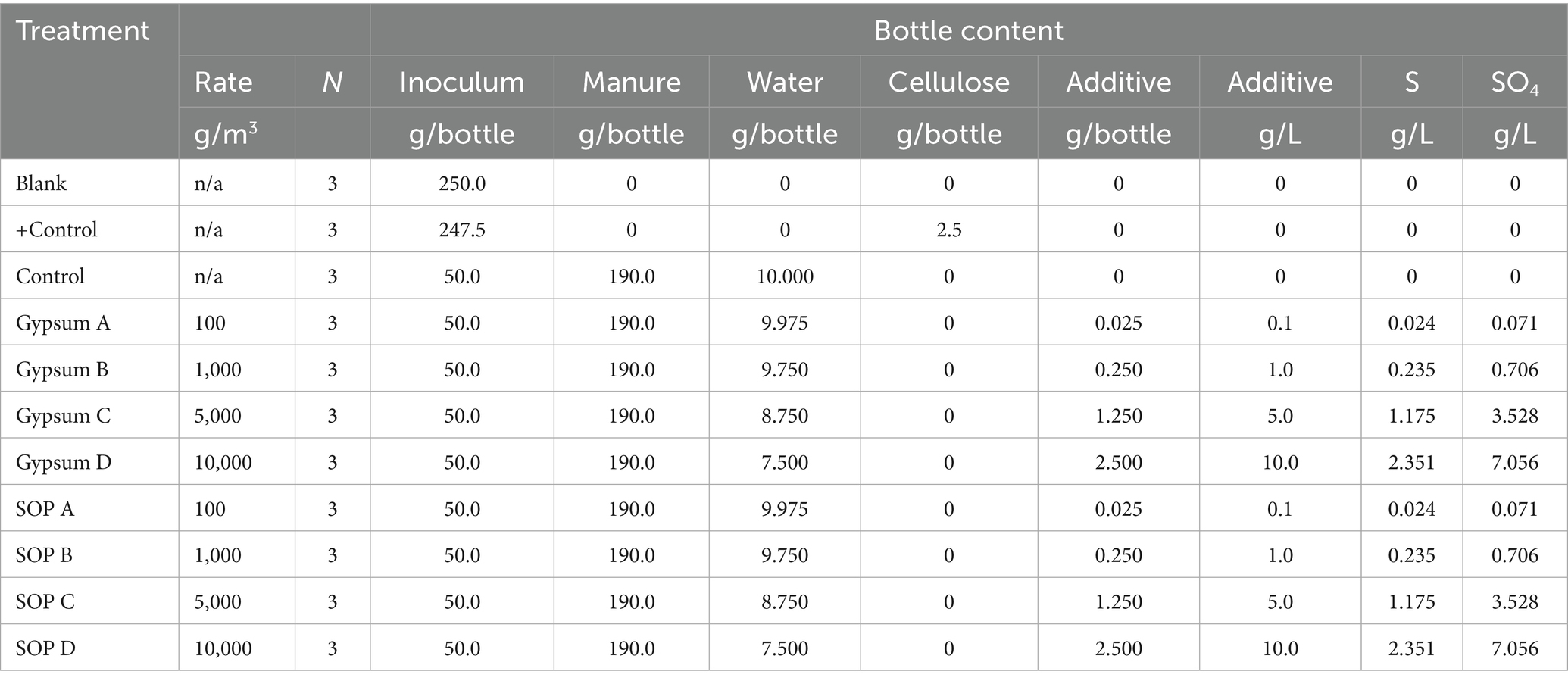Viewport: 1568px width, 684px height.
Task: Click the N column header
Action: pos(332,82)
